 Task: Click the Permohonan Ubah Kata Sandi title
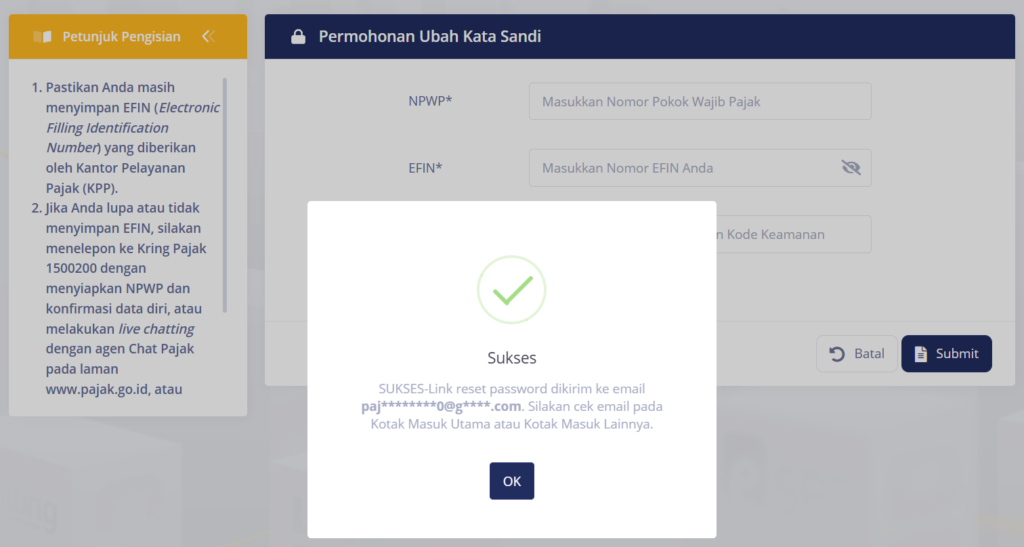point(429,37)
